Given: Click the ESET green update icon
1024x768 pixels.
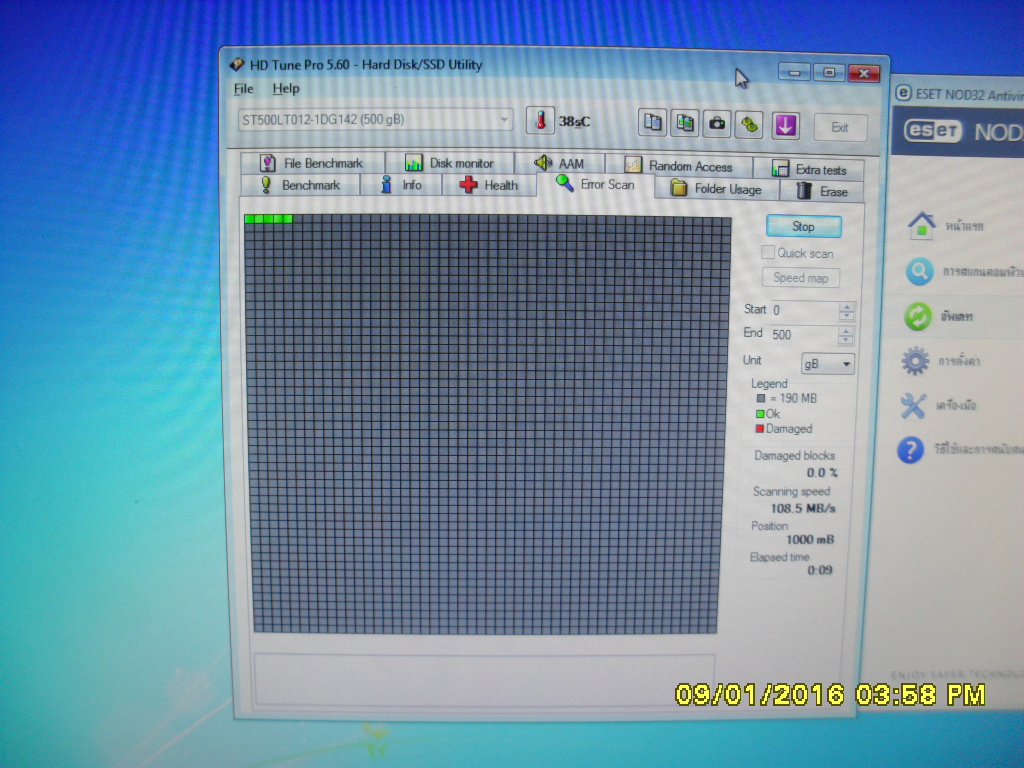Looking at the screenshot, I should [x=918, y=316].
